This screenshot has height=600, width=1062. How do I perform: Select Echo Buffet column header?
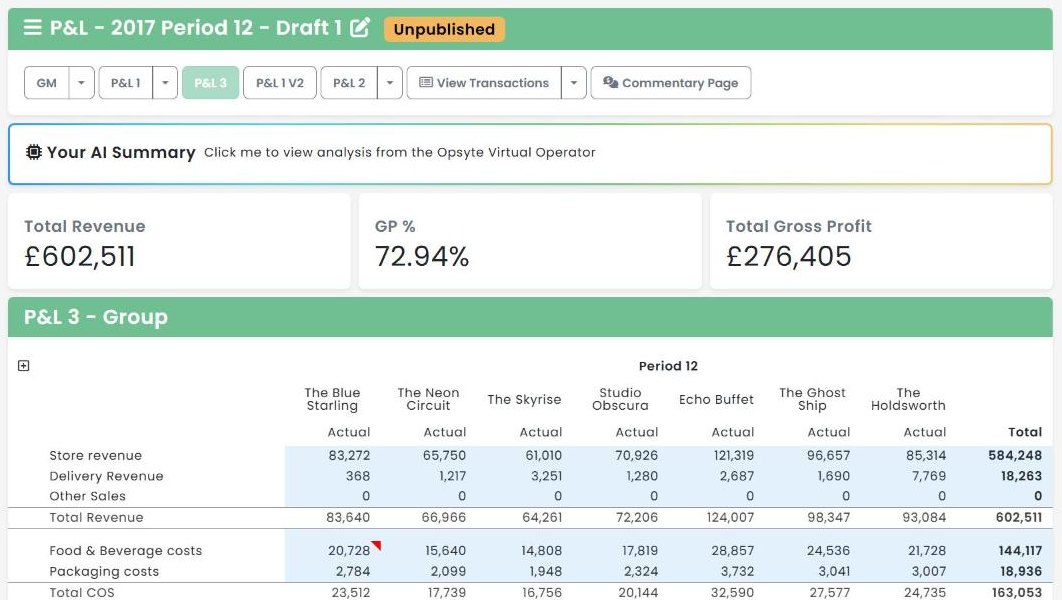tap(717, 400)
